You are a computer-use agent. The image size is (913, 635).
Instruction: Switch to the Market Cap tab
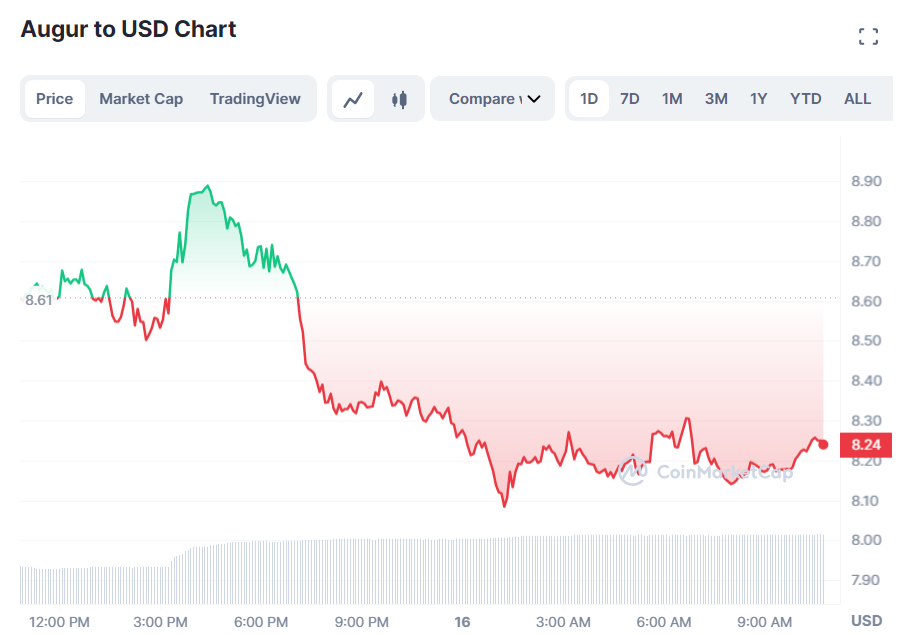click(140, 98)
